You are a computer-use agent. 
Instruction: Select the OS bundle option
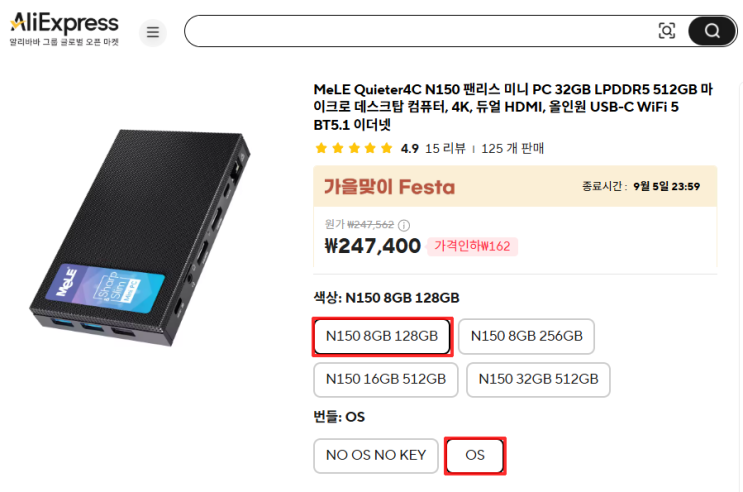coord(475,455)
